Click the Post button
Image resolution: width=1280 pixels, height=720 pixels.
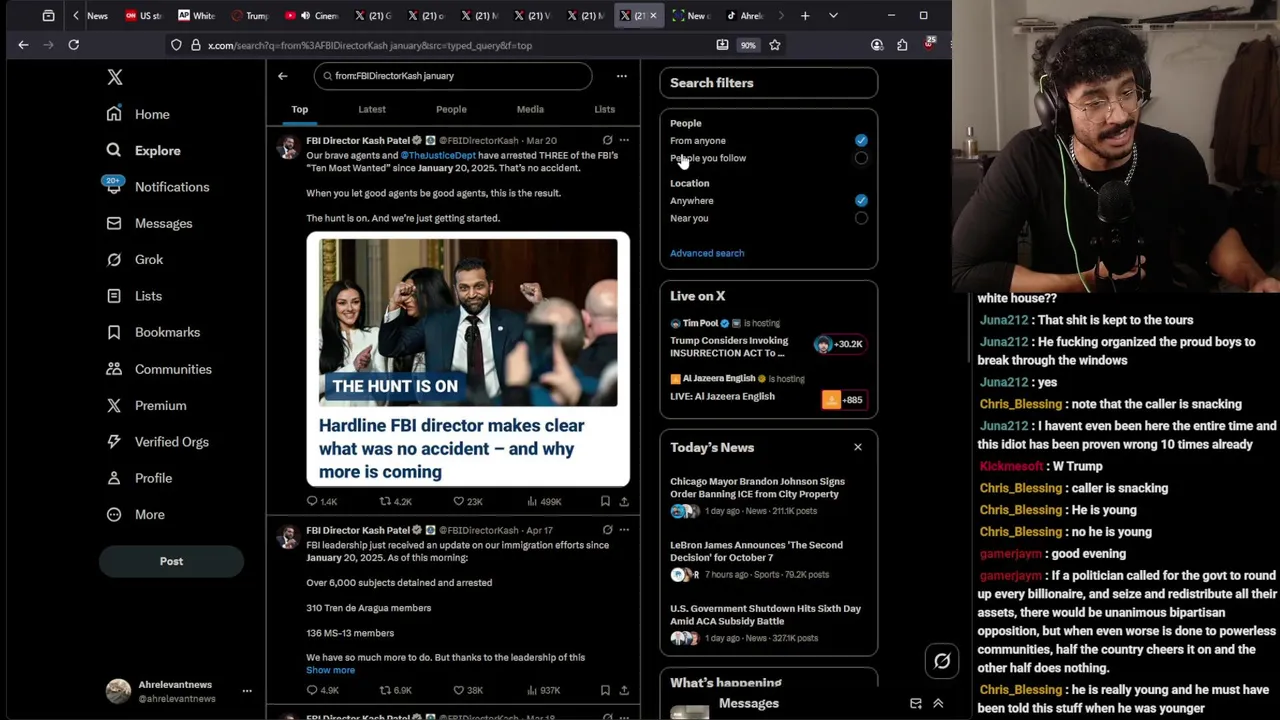click(x=171, y=561)
